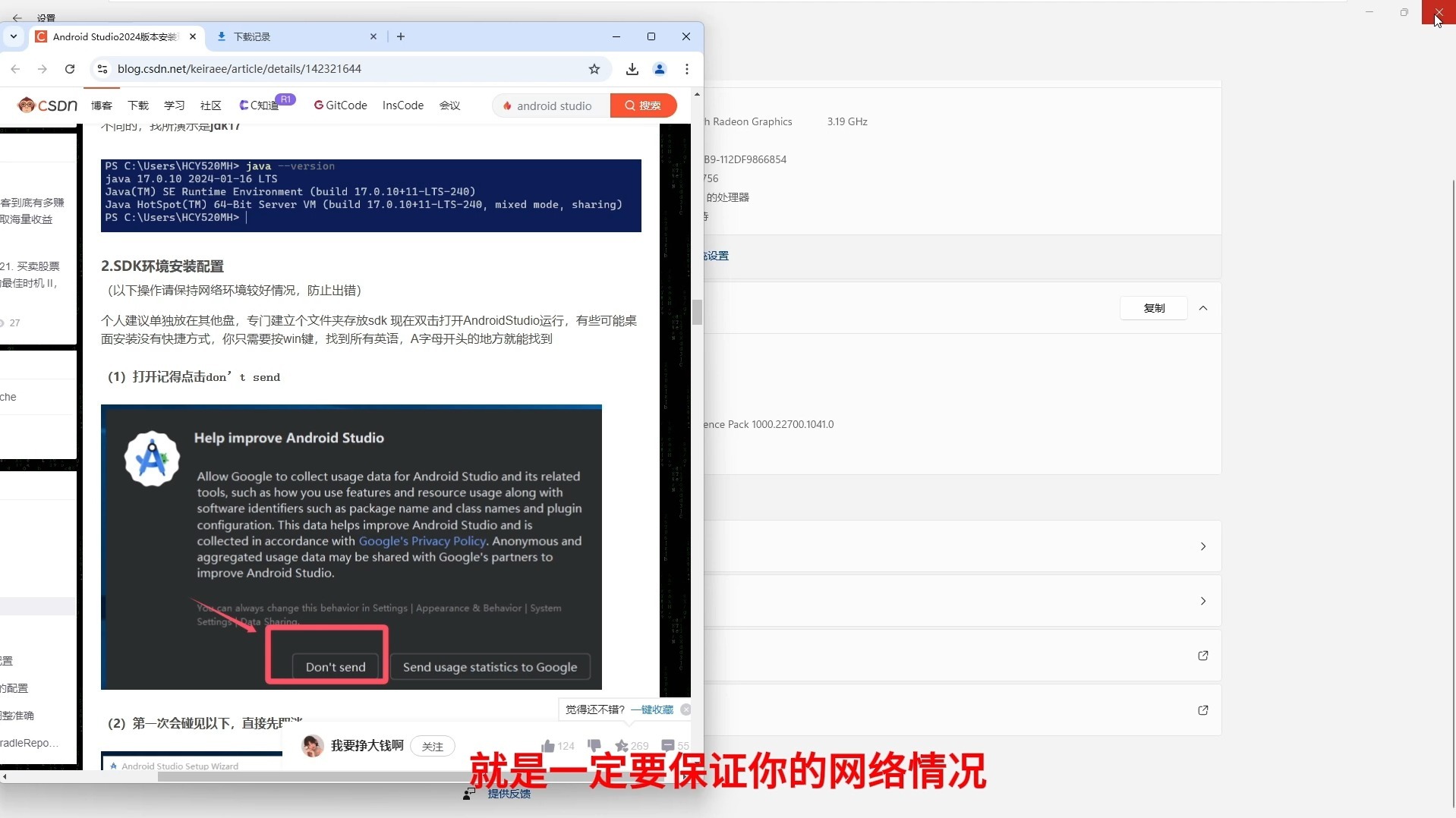Screen dimensions: 1456x818
Task: Click the CSDN logo
Action: pos(48,105)
